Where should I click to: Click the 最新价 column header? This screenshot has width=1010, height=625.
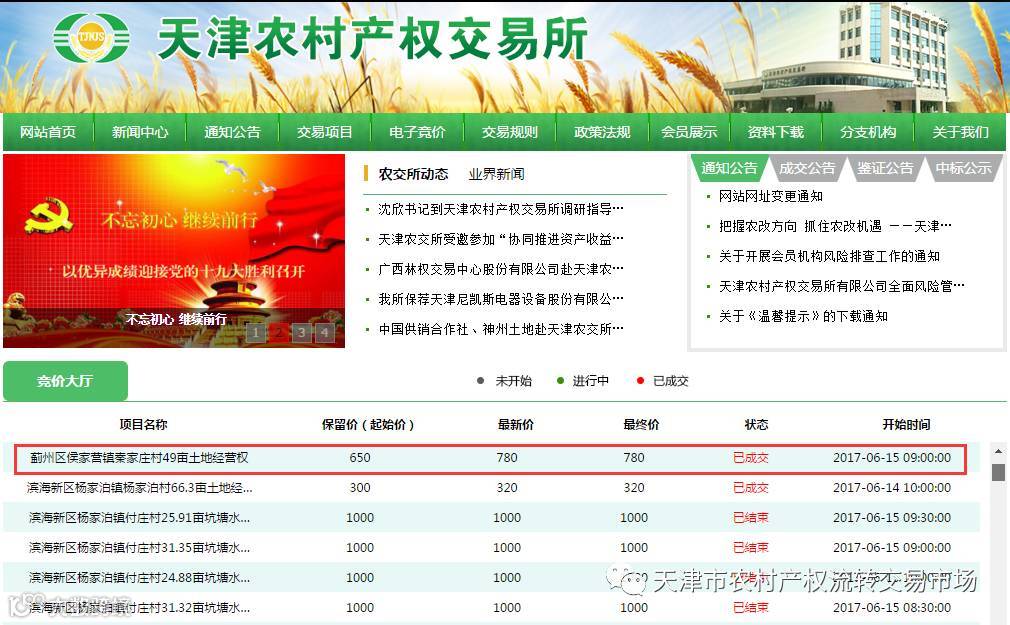[x=515, y=425]
